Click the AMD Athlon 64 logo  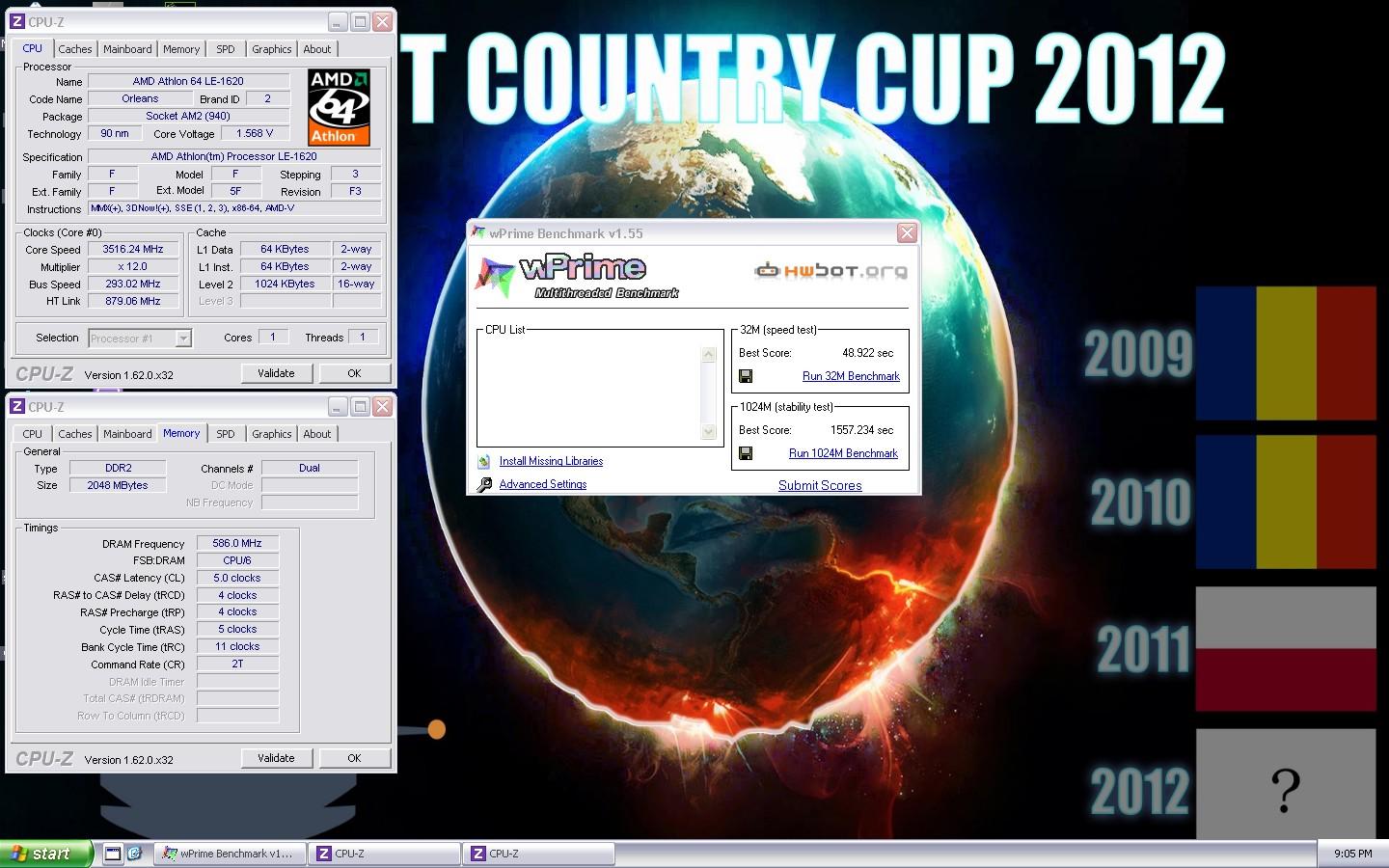point(339,107)
